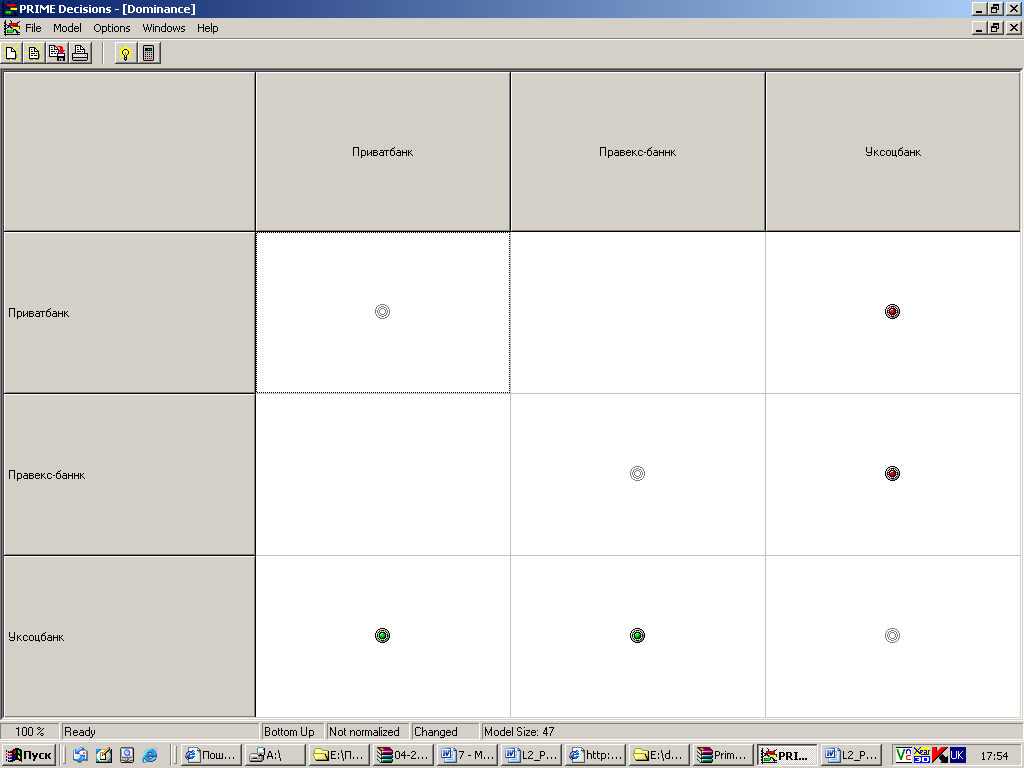Image resolution: width=1024 pixels, height=768 pixels.
Task: Click the Outlook Express quick launch icon
Action: click(80, 755)
